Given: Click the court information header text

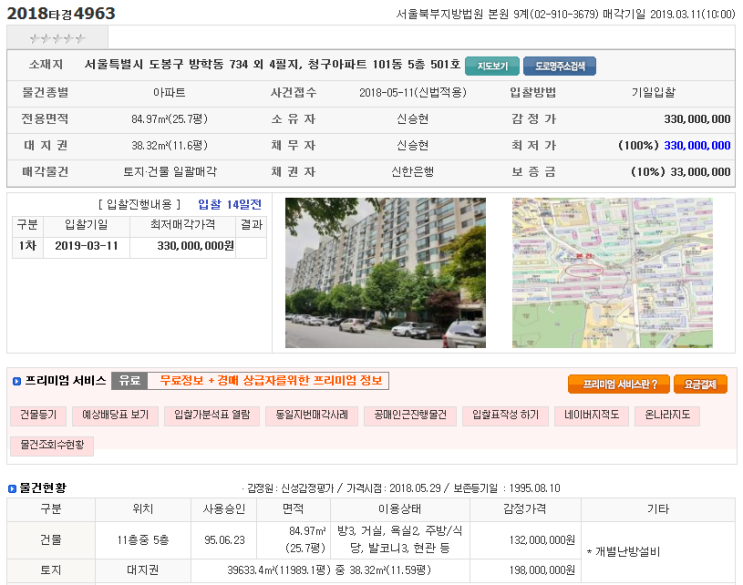Looking at the screenshot, I should [565, 14].
